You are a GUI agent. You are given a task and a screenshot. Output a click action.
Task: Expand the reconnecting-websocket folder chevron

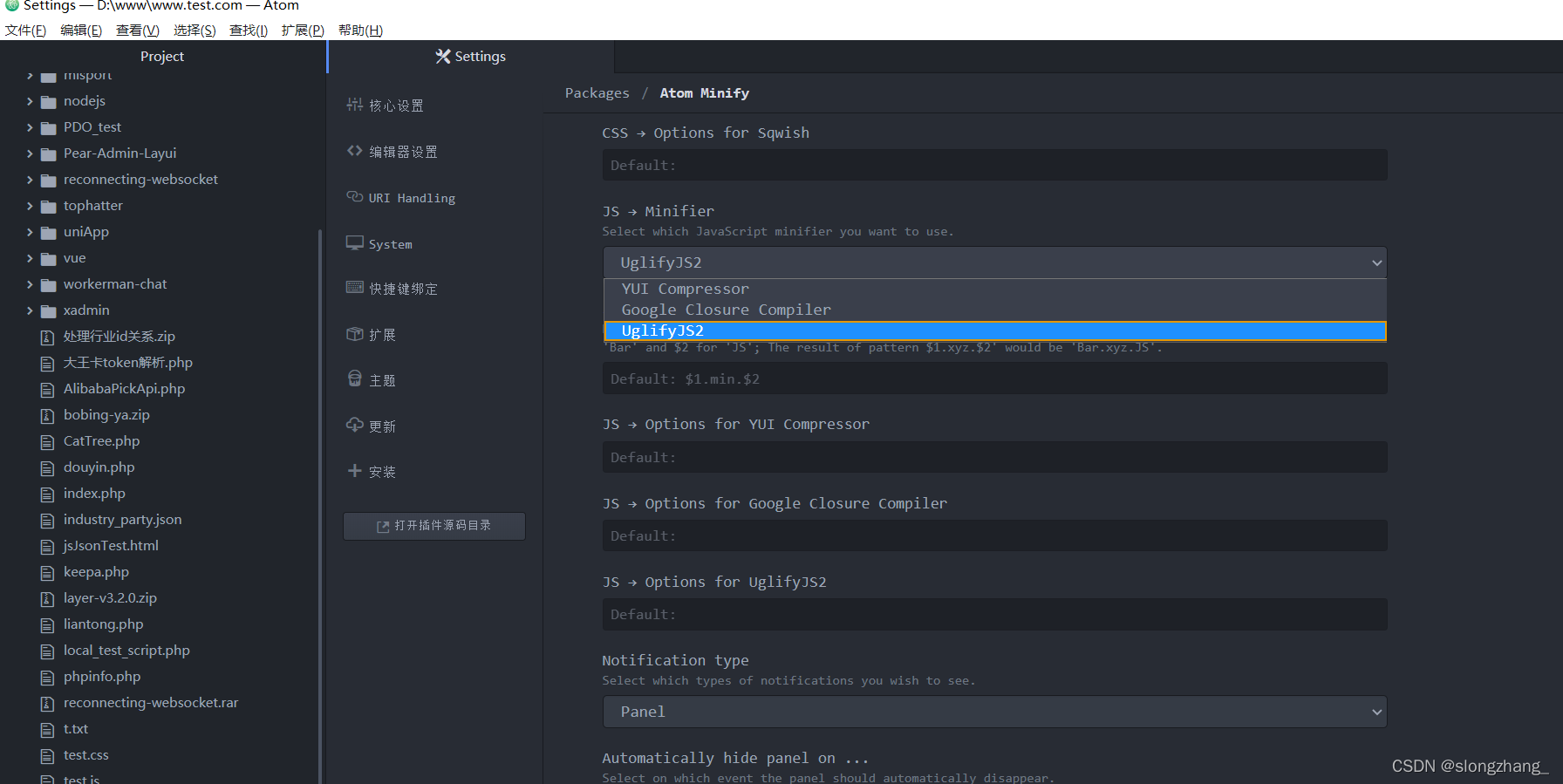click(30, 180)
